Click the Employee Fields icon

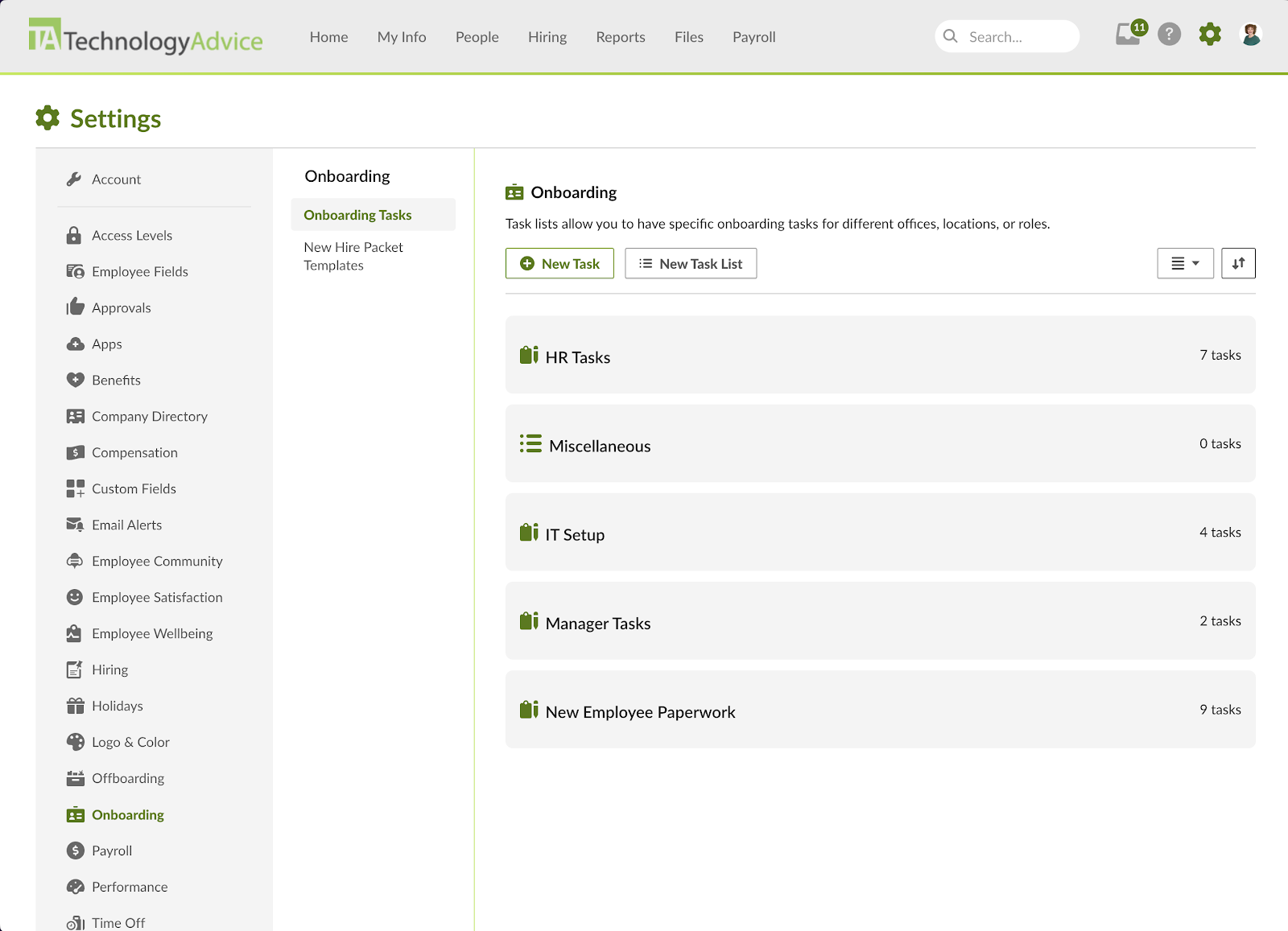point(75,271)
